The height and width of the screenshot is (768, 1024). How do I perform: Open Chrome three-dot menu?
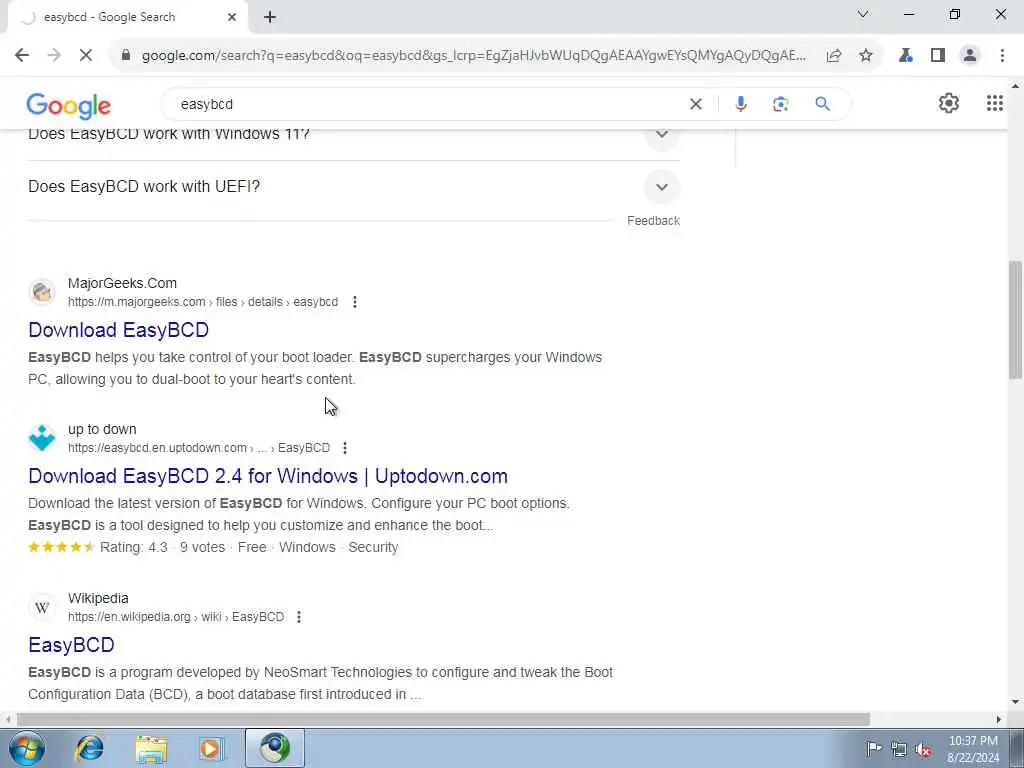tap(1002, 56)
